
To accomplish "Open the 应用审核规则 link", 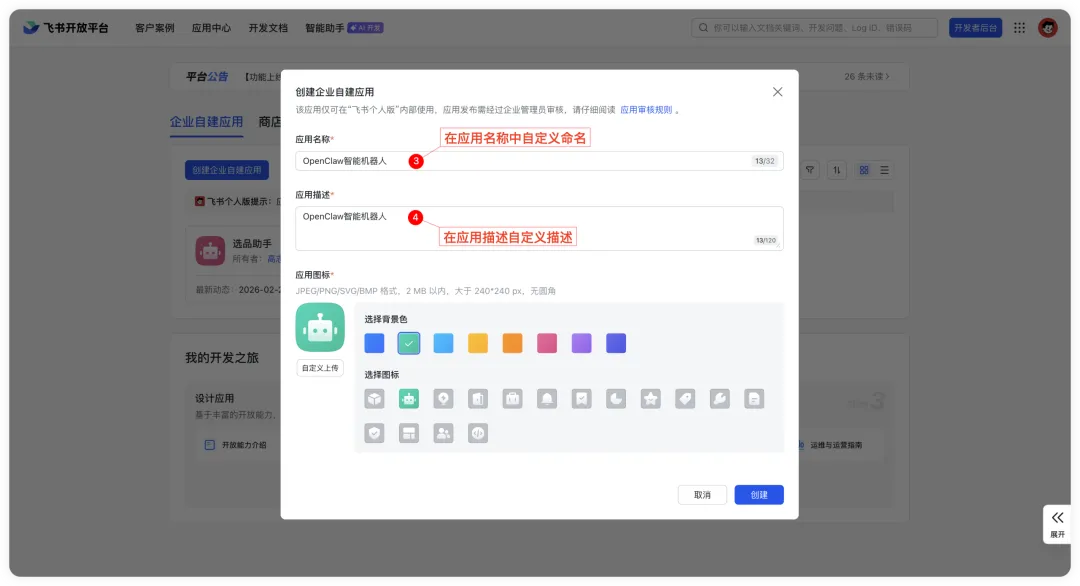I will click(646, 109).
